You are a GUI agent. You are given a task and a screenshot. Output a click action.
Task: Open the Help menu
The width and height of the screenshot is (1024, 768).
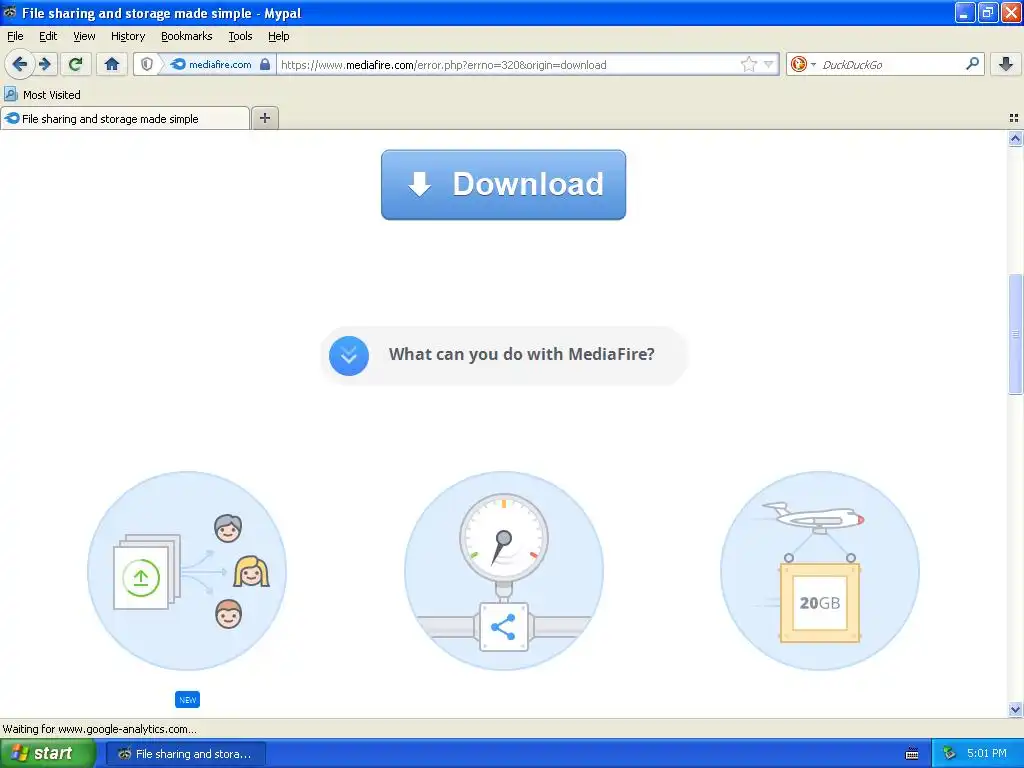[x=279, y=36]
